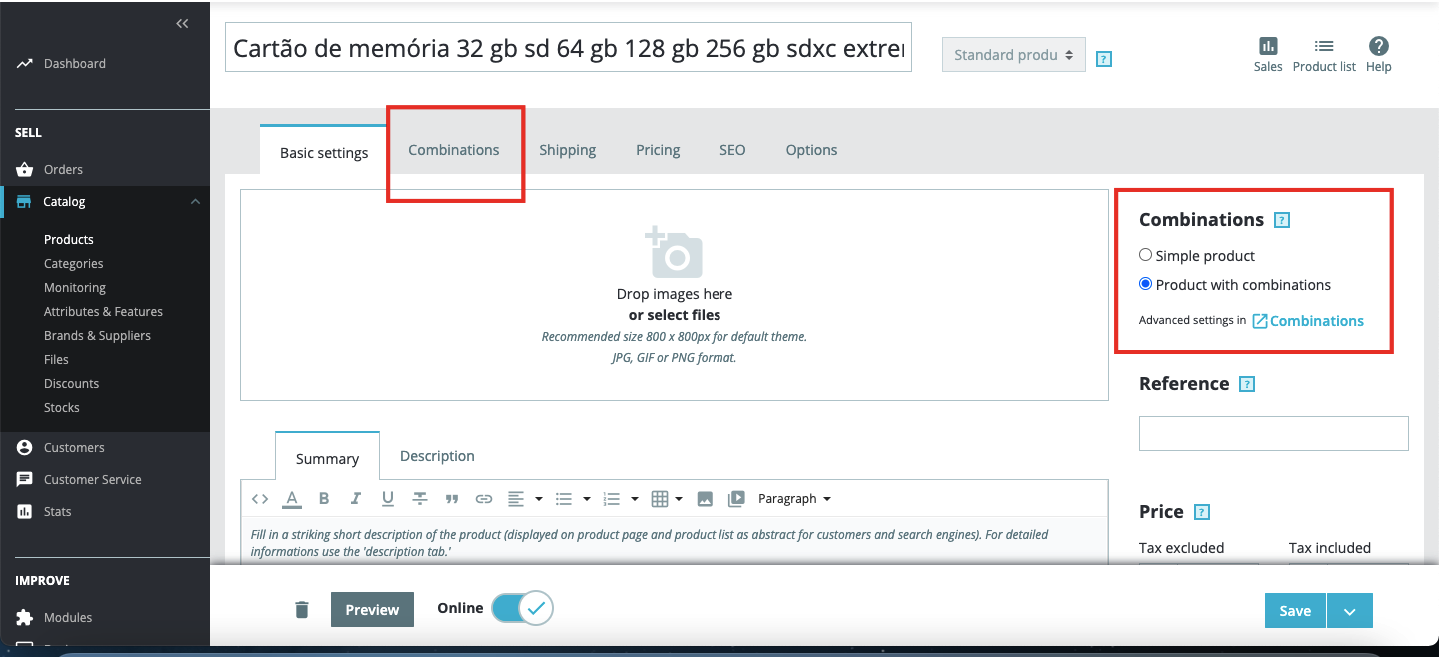Image resolution: width=1439 pixels, height=657 pixels.
Task: Click the Summary text area
Action: tap(674, 542)
